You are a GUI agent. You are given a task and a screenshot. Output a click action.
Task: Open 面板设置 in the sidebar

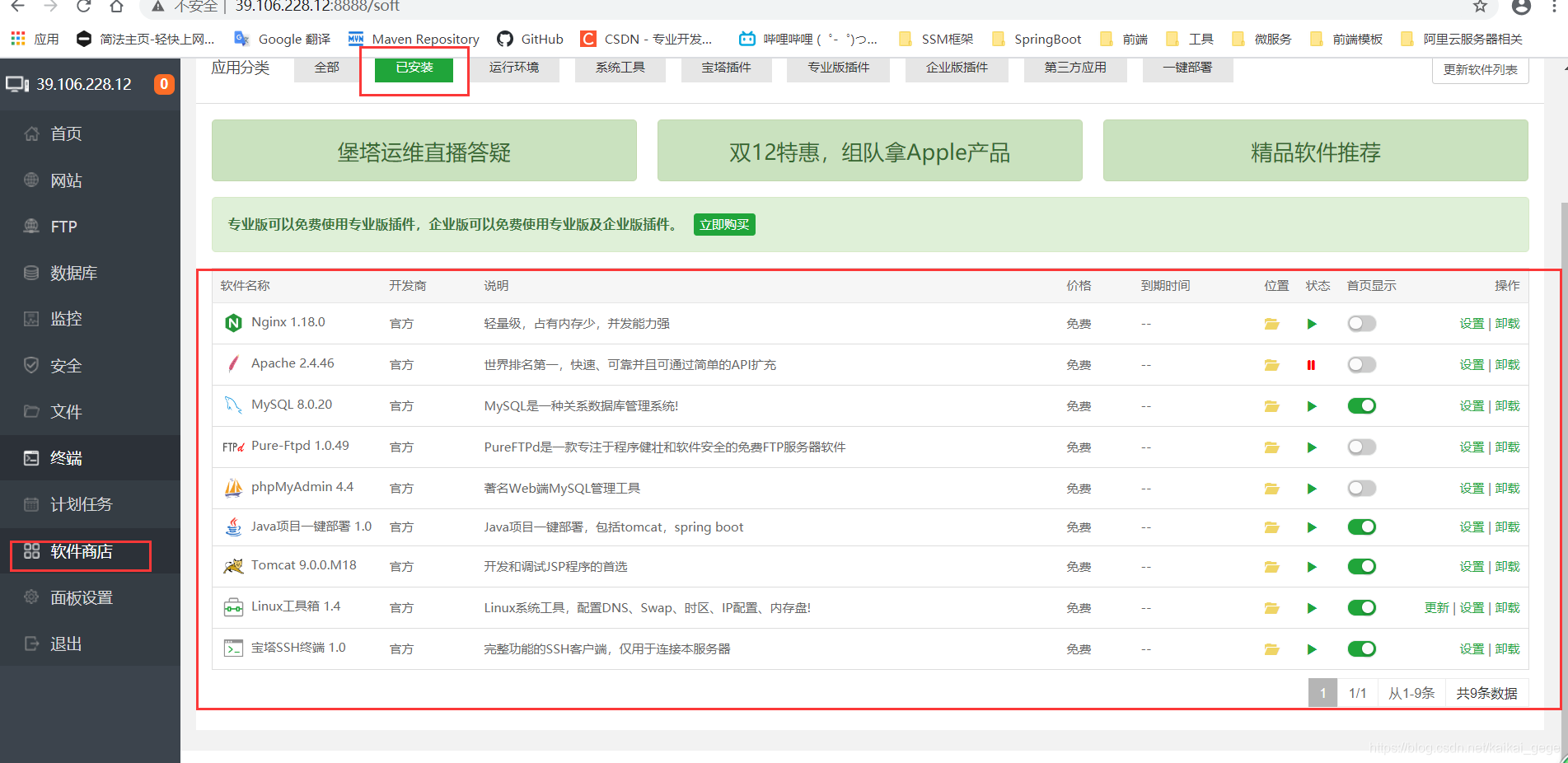[x=90, y=597]
